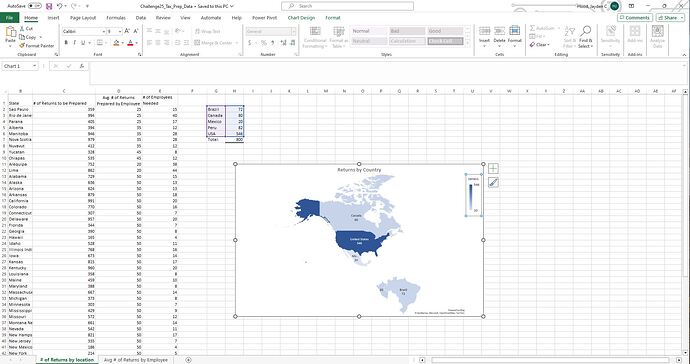Toggle Underline formatting
Viewport: 690px width, 364px height.
coord(82,43)
